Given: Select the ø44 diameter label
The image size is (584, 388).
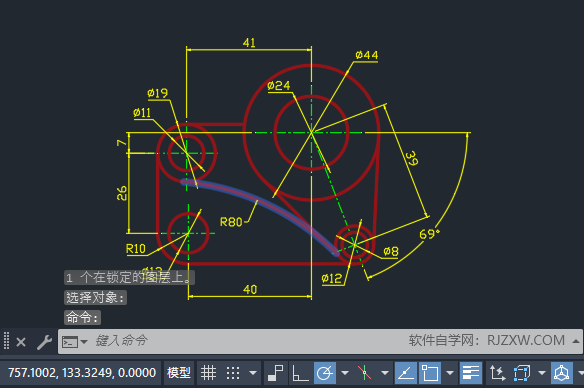Looking at the screenshot, I should click(x=366, y=55).
